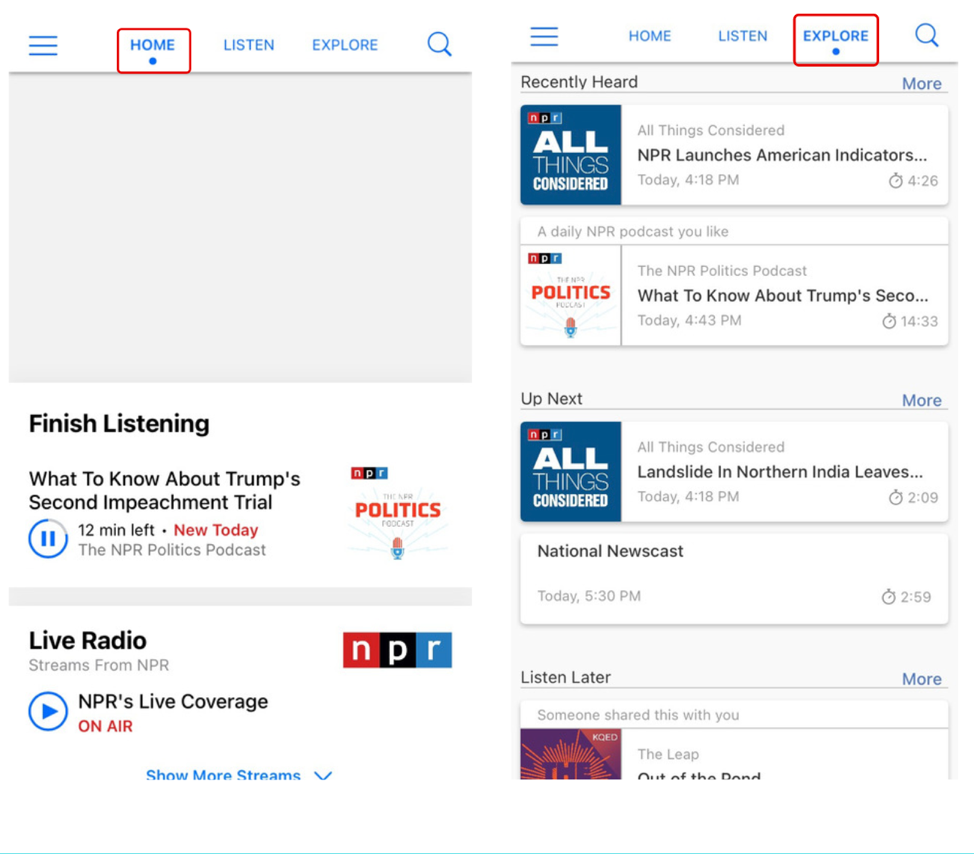This screenshot has height=854, width=974.
Task: Click The Leap KQED artwork in Listen Later
Action: click(x=571, y=754)
